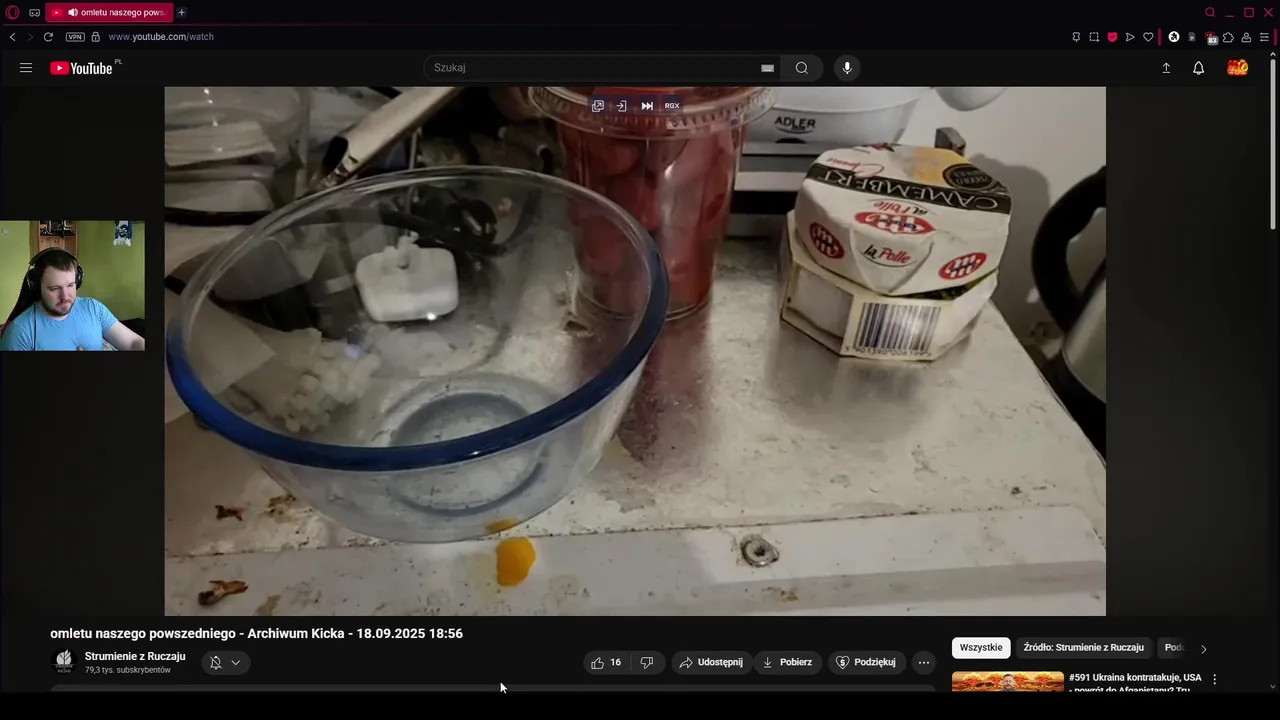
Task: Pop out video with detach overlay icon
Action: 598,106
